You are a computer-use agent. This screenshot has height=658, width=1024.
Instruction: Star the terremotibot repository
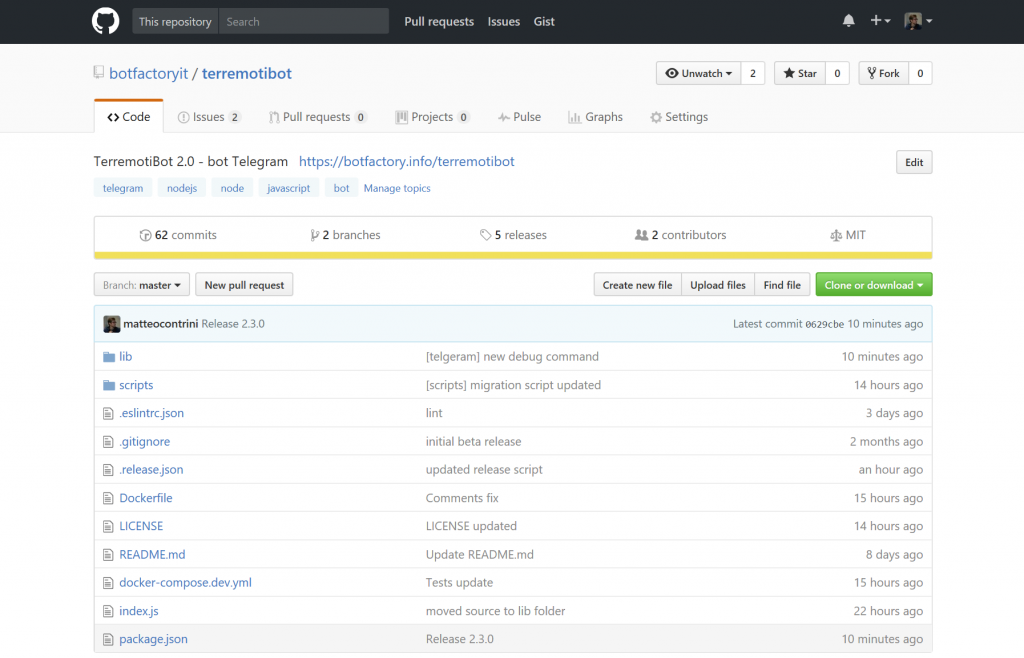point(799,72)
